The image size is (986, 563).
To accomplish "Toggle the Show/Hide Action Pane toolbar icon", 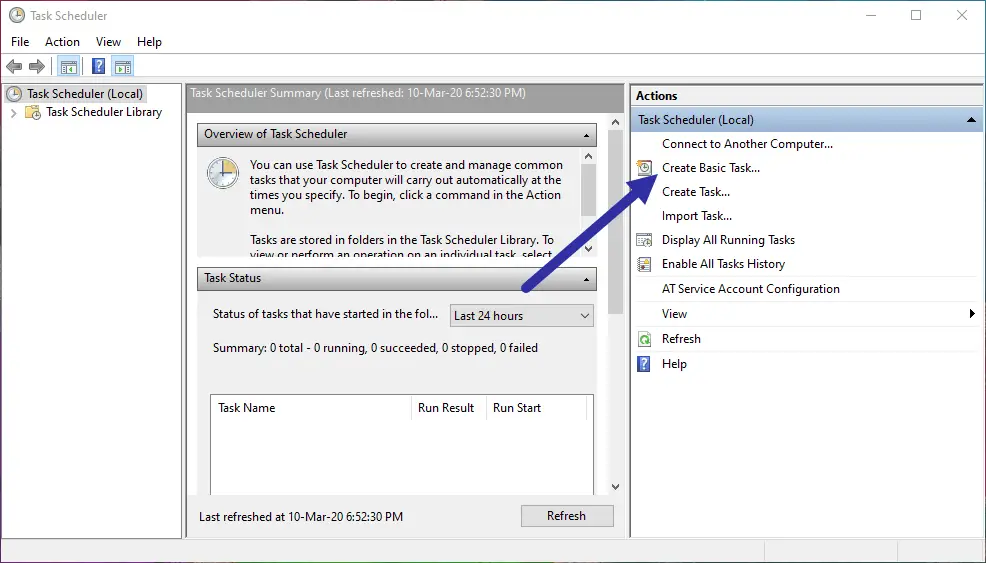I will [x=123, y=66].
